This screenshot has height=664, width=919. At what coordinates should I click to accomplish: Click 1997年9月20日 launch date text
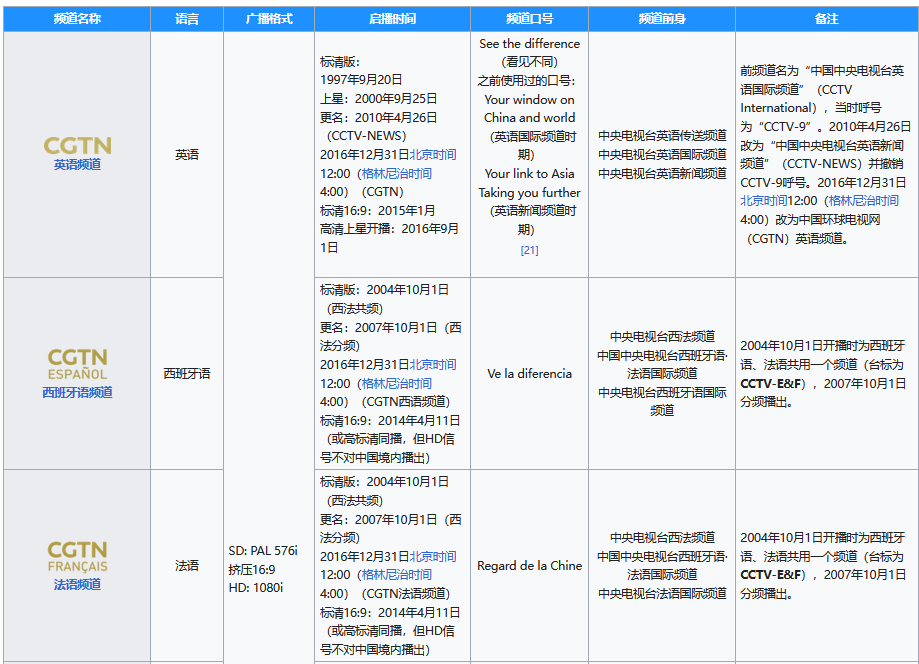point(361,80)
